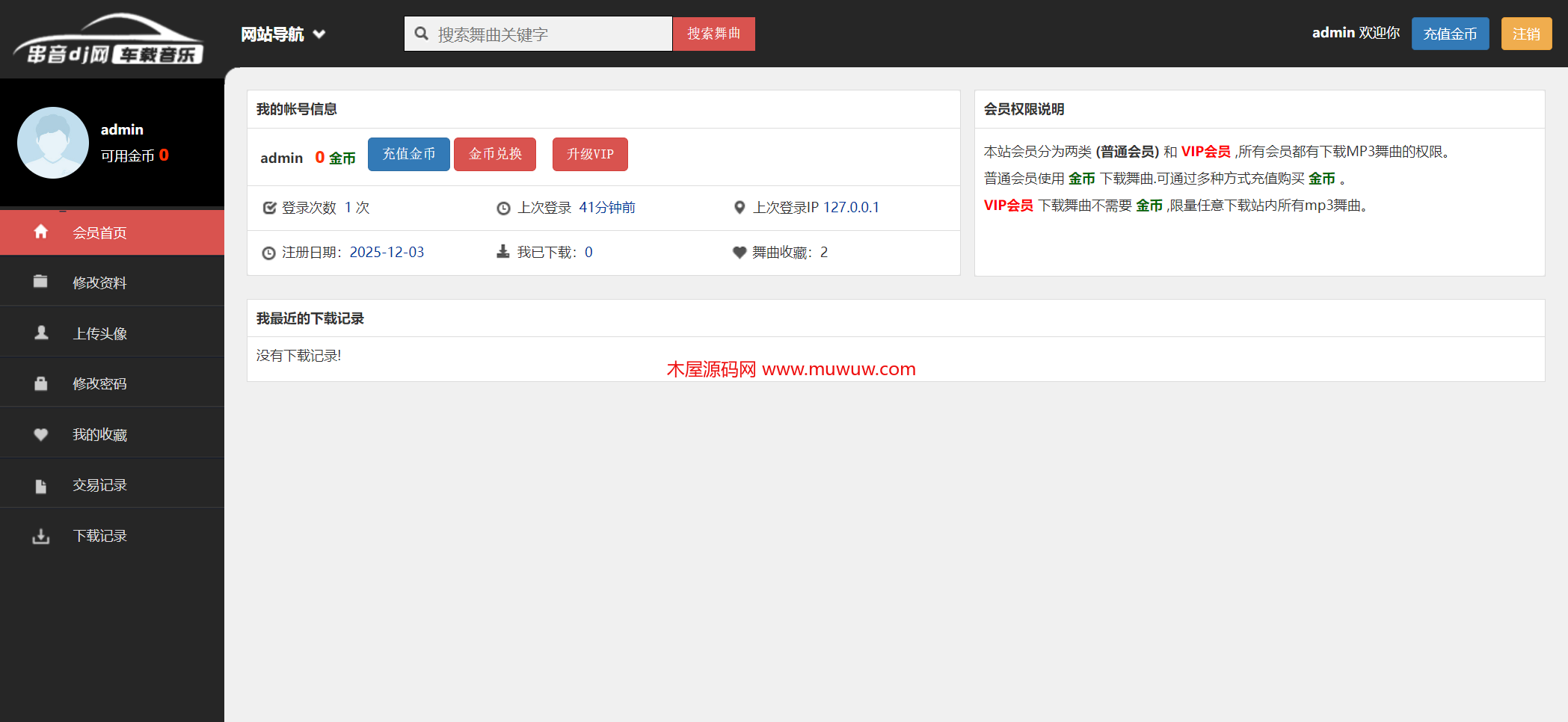Image resolution: width=1568 pixels, height=722 pixels.
Task: Click the document icon next to 交易记录
Action: [x=41, y=486]
